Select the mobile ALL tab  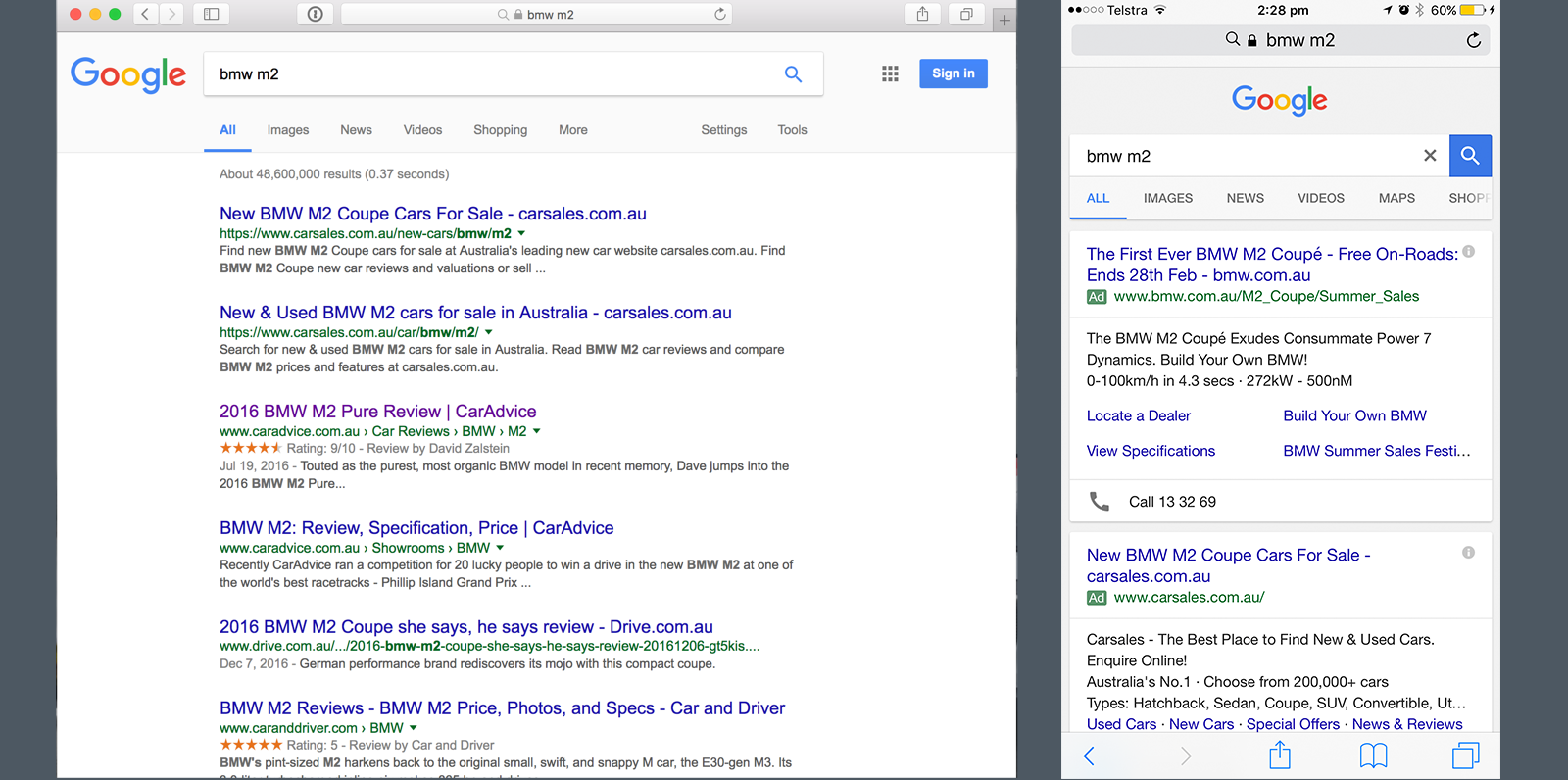coord(1098,198)
